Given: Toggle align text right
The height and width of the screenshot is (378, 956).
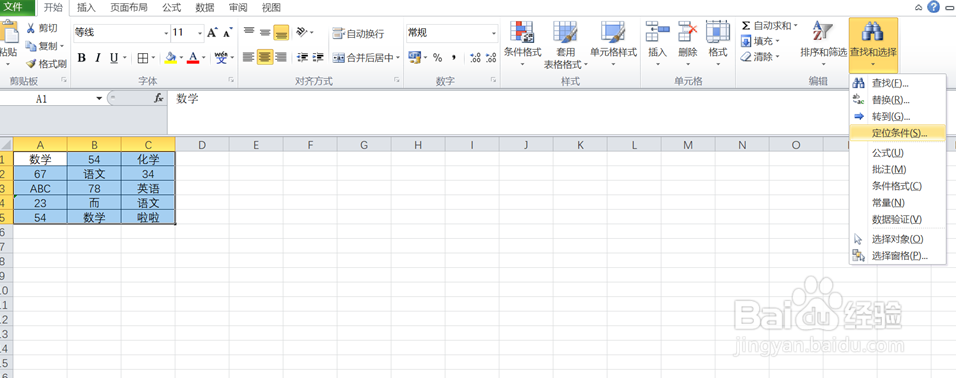Looking at the screenshot, I should [x=280, y=57].
